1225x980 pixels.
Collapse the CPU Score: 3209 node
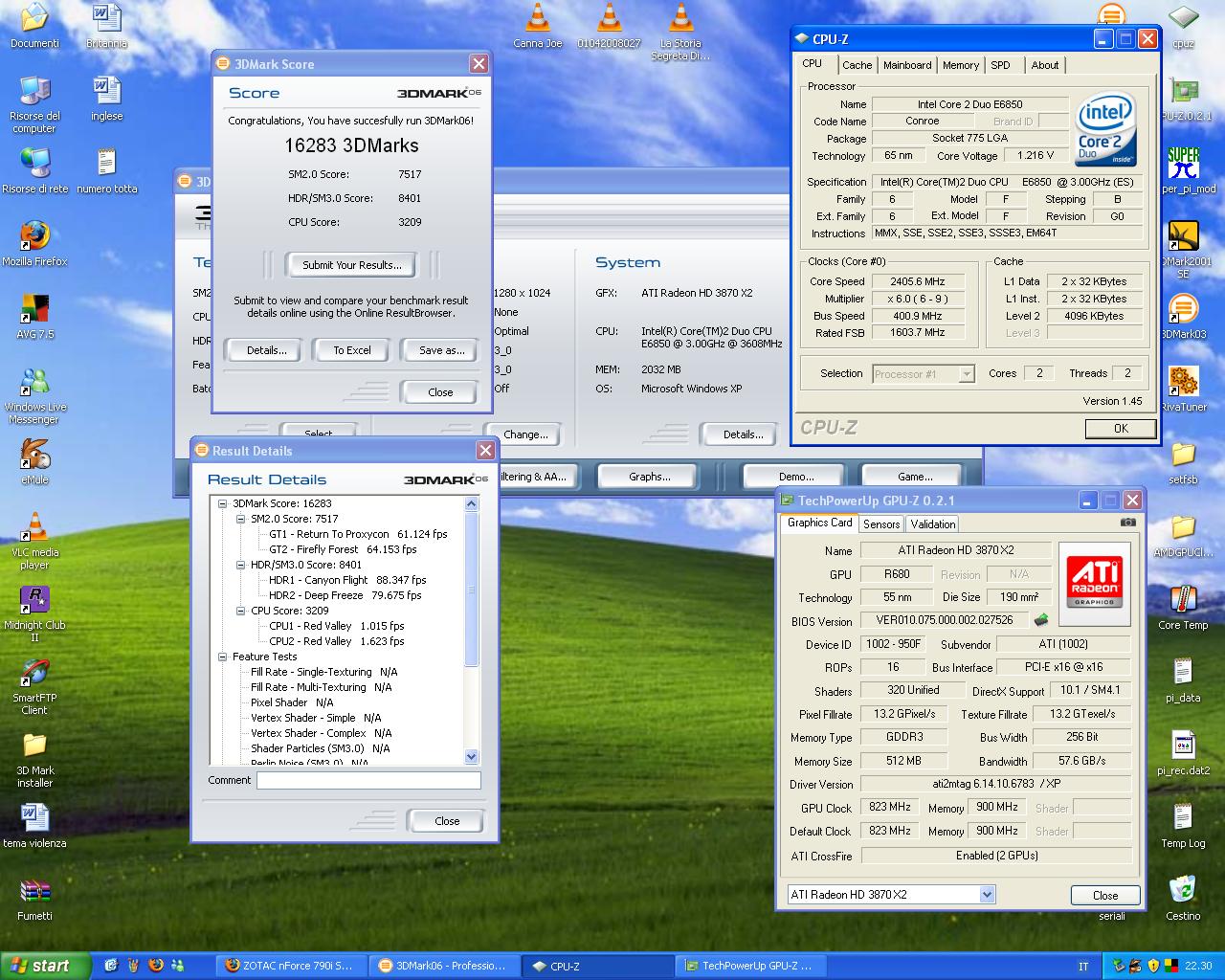[x=241, y=611]
